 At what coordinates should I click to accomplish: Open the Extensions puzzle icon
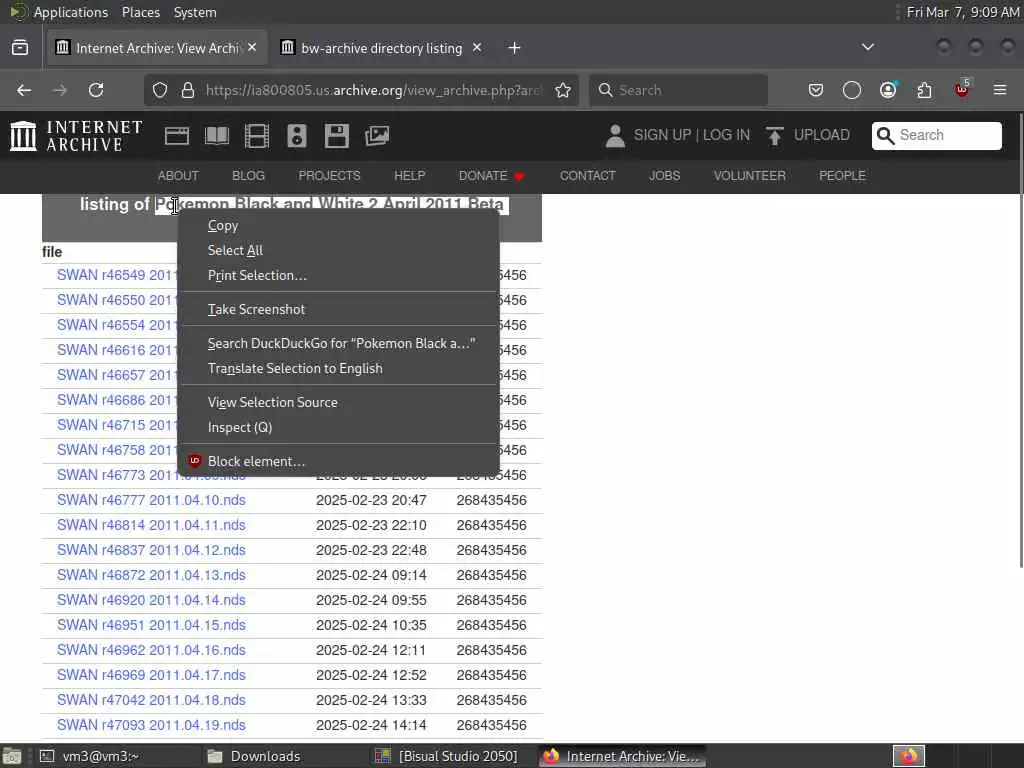click(x=925, y=90)
